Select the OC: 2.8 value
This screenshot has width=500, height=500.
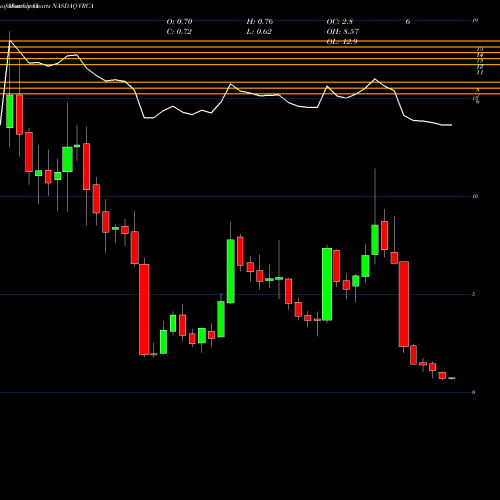tap(340, 22)
